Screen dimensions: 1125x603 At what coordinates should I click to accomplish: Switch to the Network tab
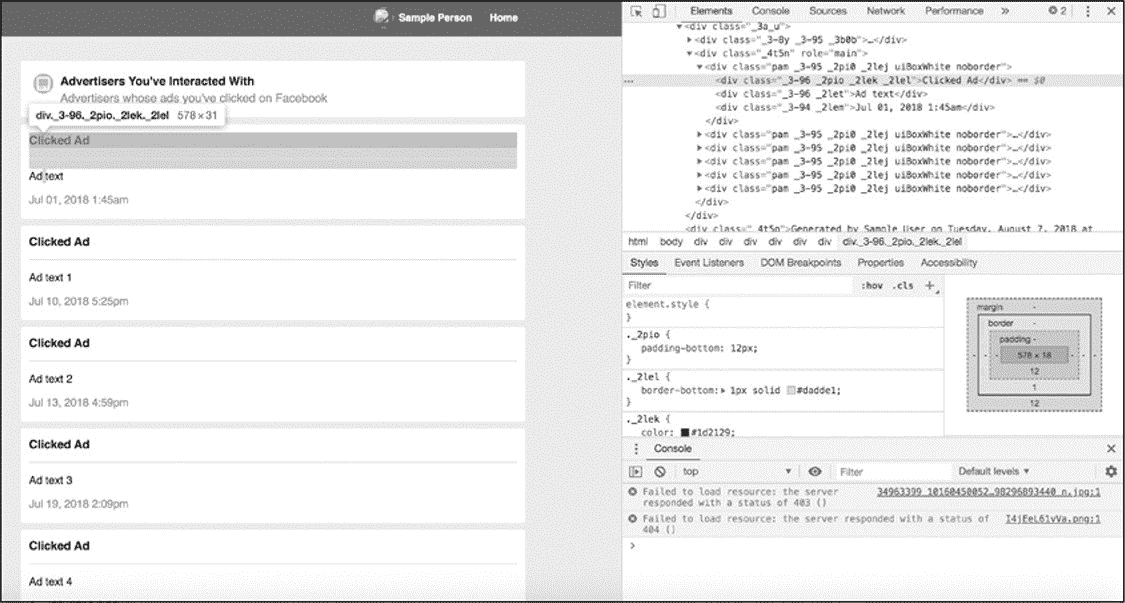[x=885, y=11]
